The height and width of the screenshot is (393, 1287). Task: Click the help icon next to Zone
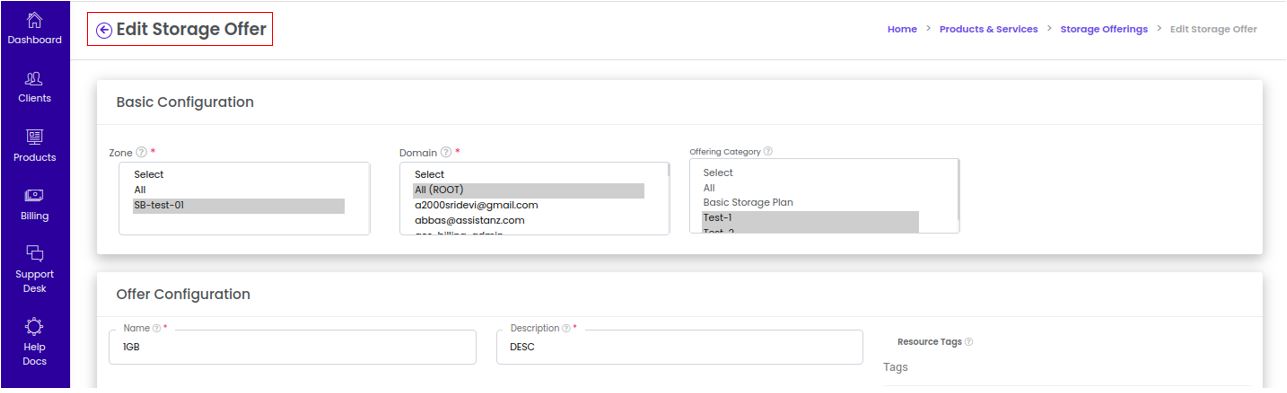click(141, 152)
